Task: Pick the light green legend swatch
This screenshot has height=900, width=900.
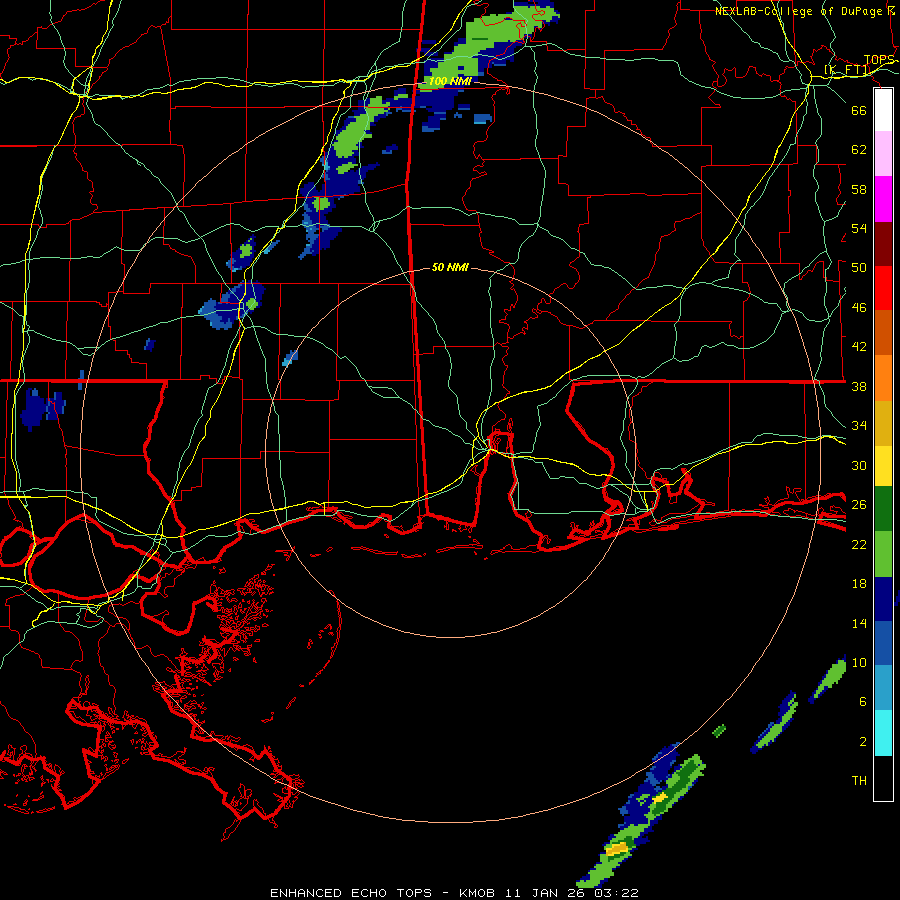Action: (x=883, y=554)
